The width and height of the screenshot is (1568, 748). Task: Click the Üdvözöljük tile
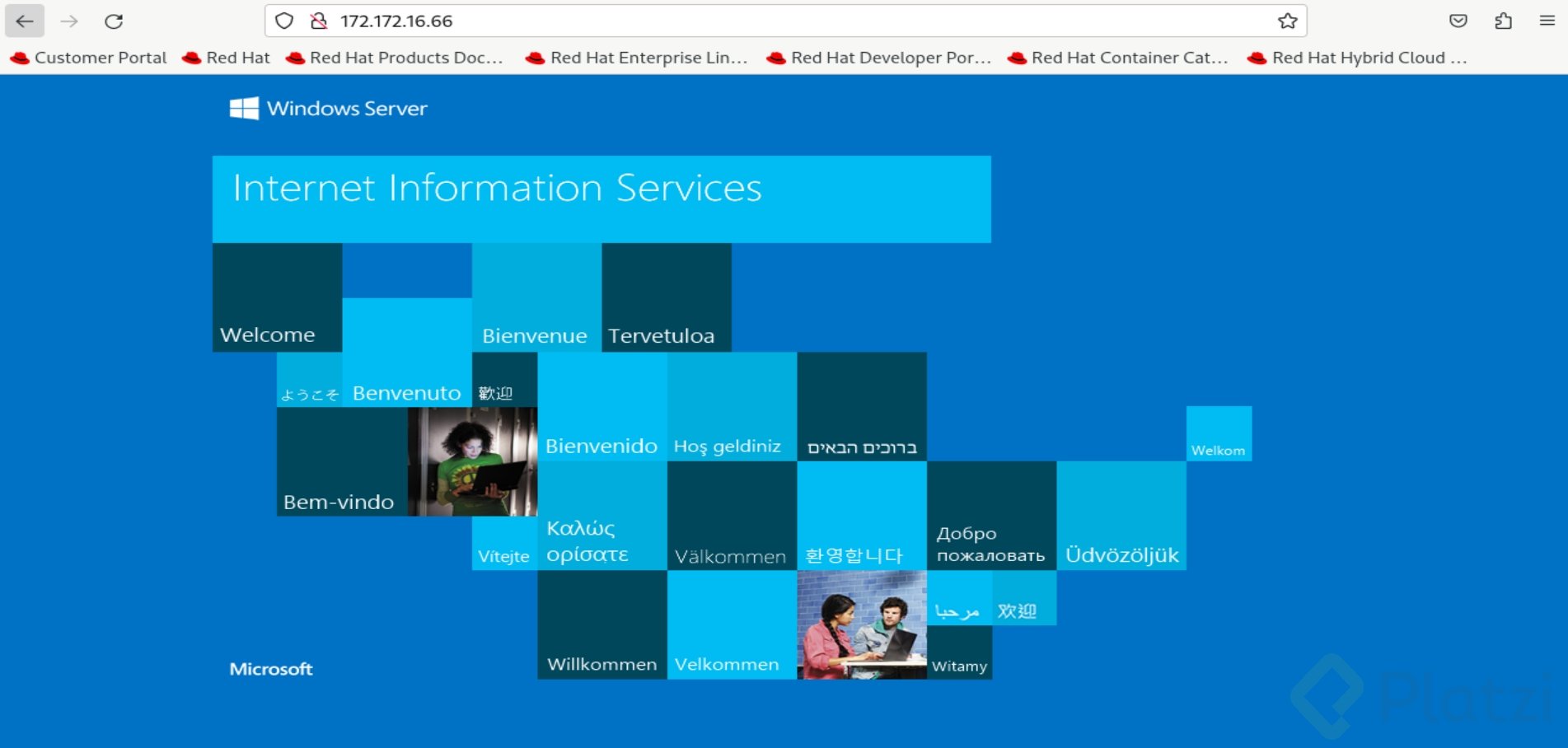[1121, 516]
